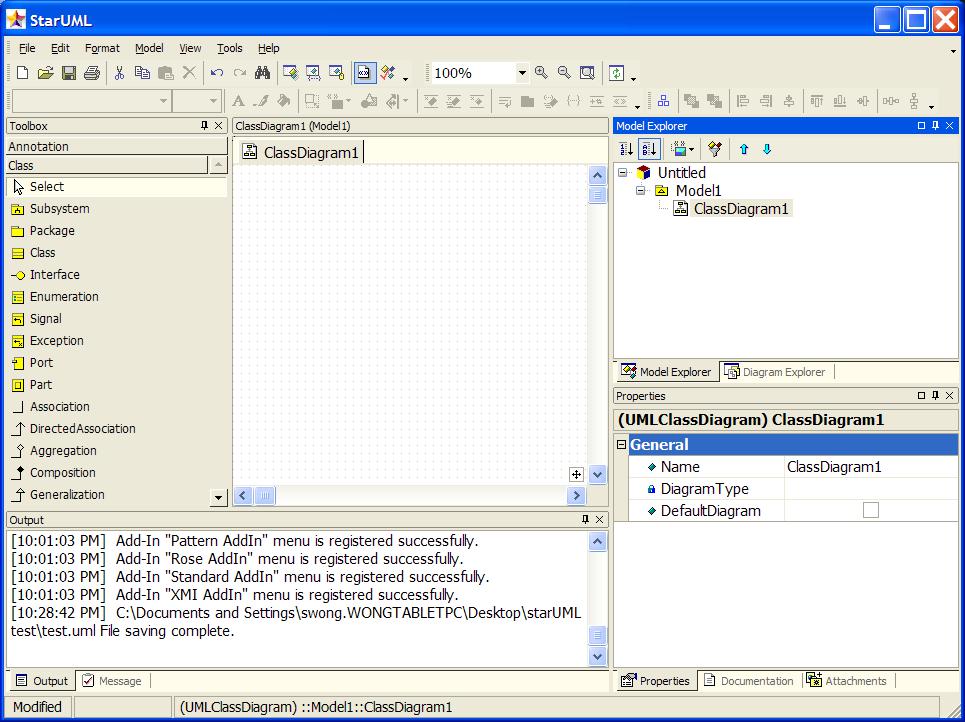Open the Format menu
This screenshot has height=722, width=965.
(102, 48)
